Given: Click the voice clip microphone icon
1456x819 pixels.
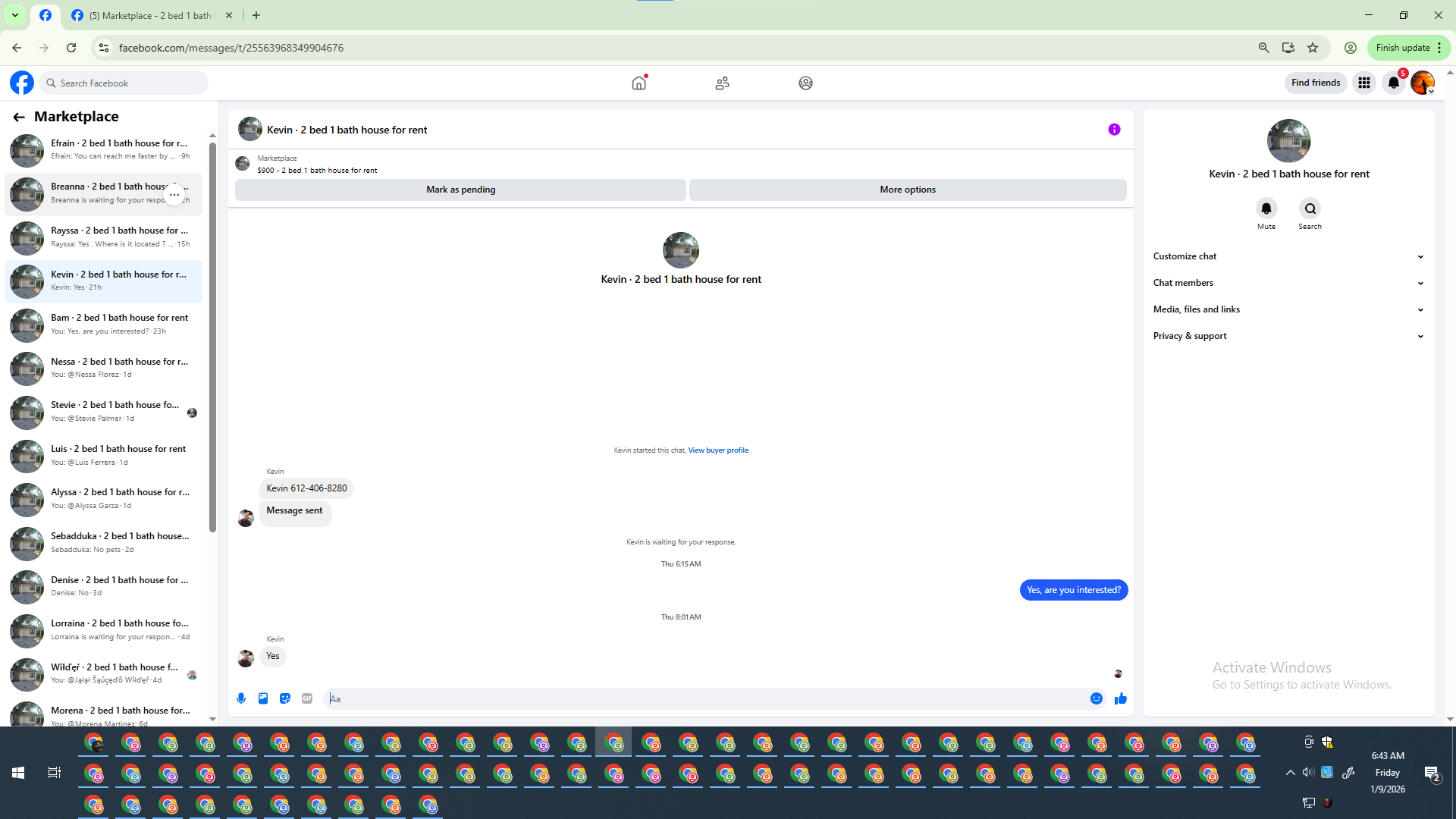Looking at the screenshot, I should coord(241,698).
